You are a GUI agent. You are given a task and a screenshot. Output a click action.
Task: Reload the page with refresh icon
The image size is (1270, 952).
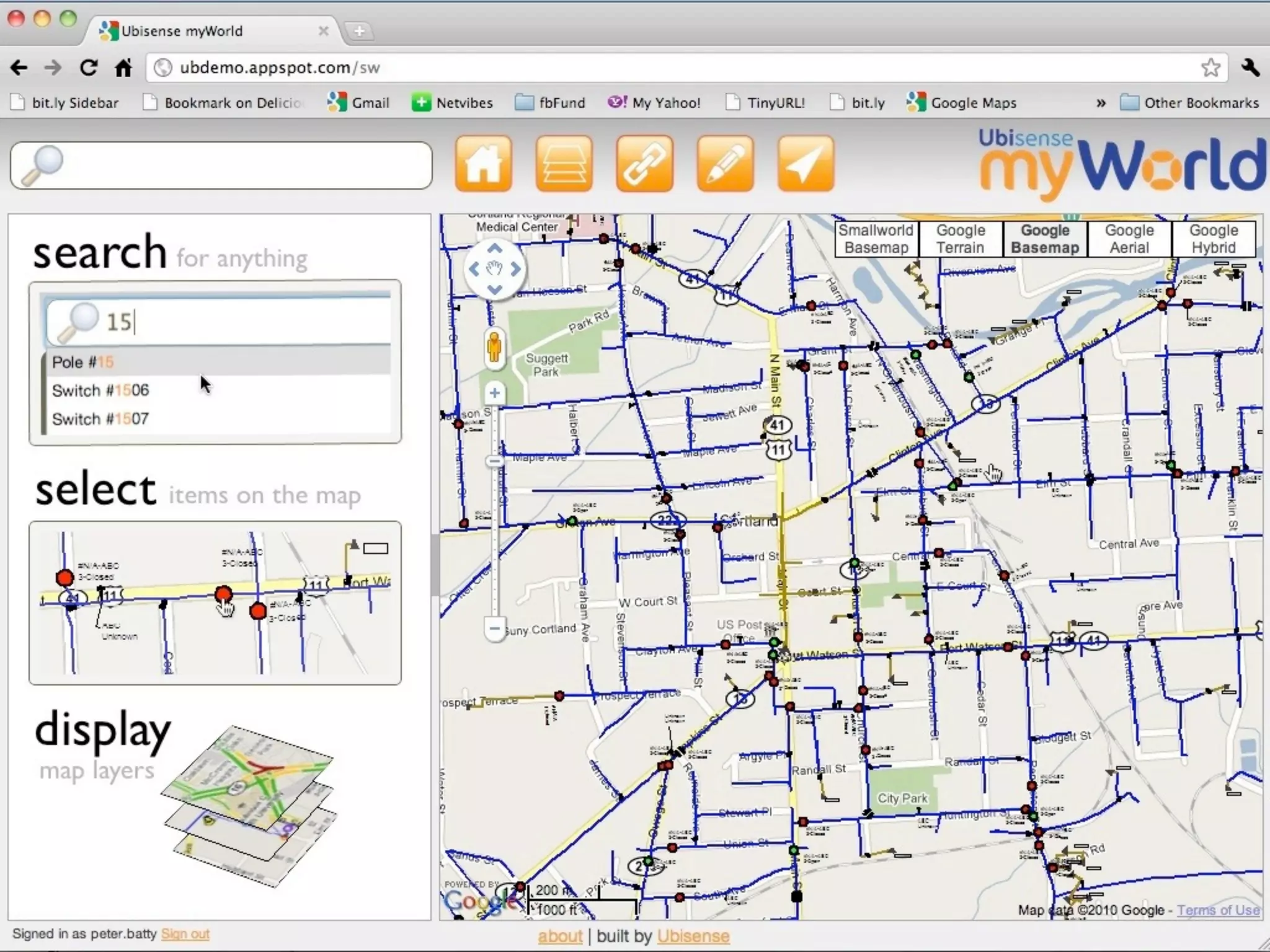click(89, 68)
